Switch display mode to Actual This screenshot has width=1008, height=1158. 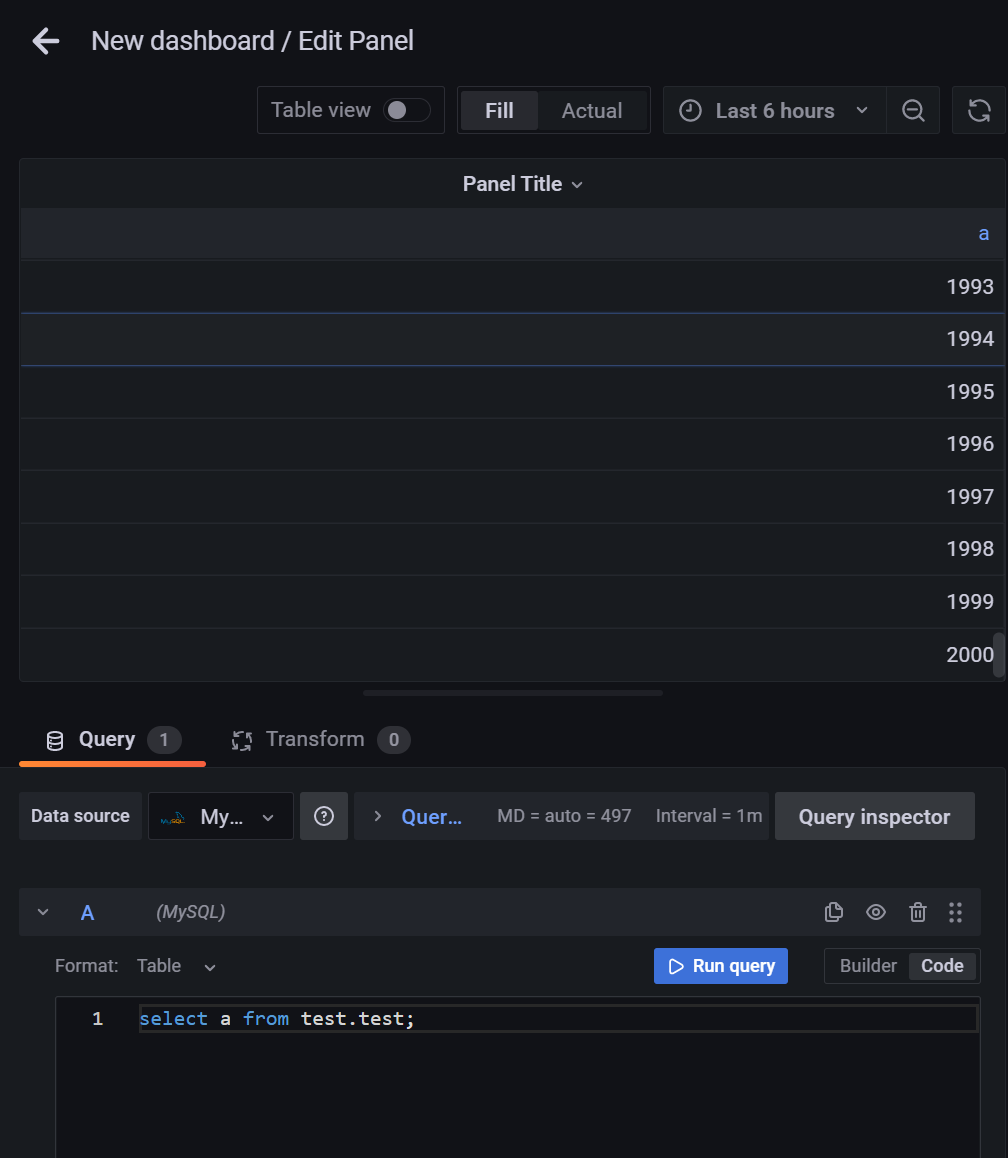click(591, 110)
